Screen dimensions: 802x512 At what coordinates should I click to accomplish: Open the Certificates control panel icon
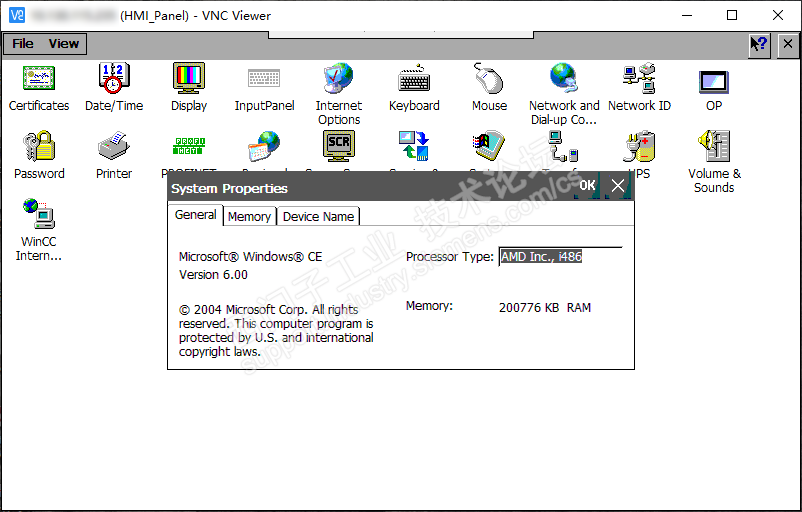(39, 78)
